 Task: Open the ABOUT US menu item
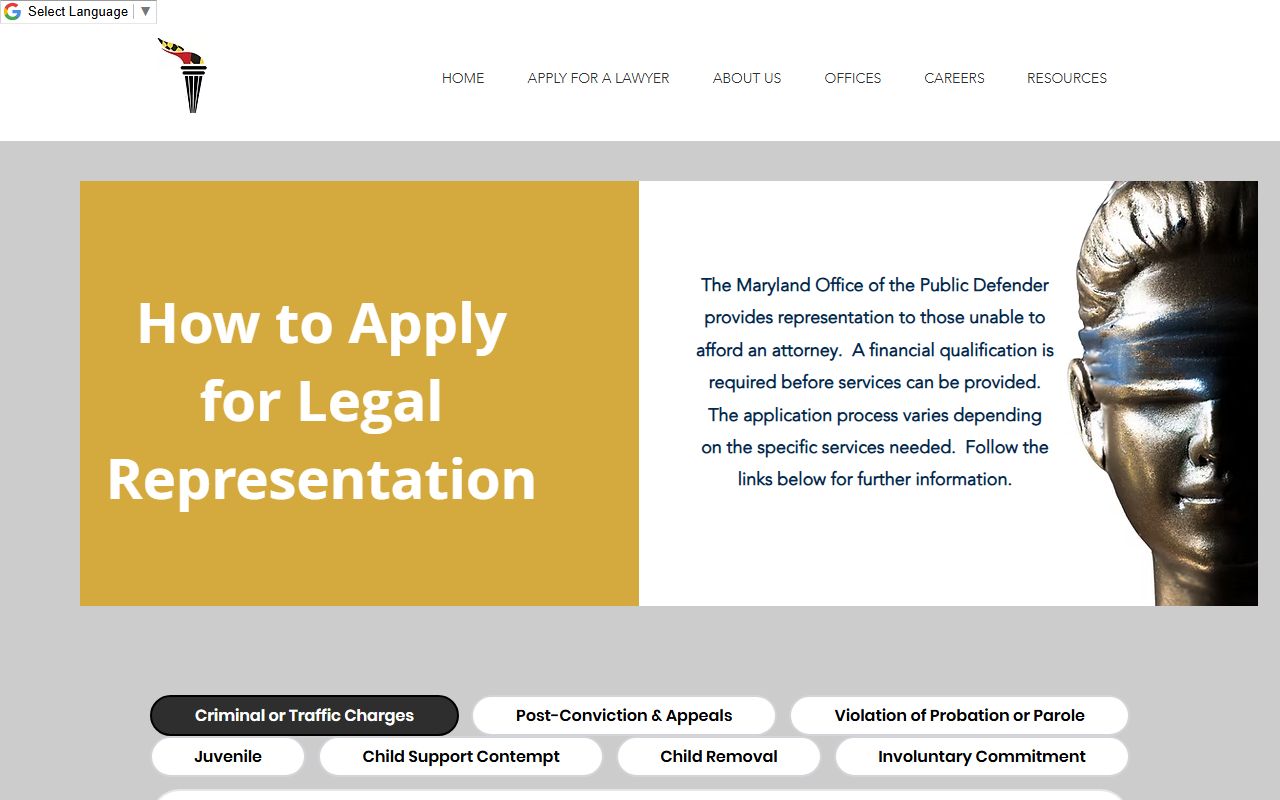pyautogui.click(x=747, y=78)
